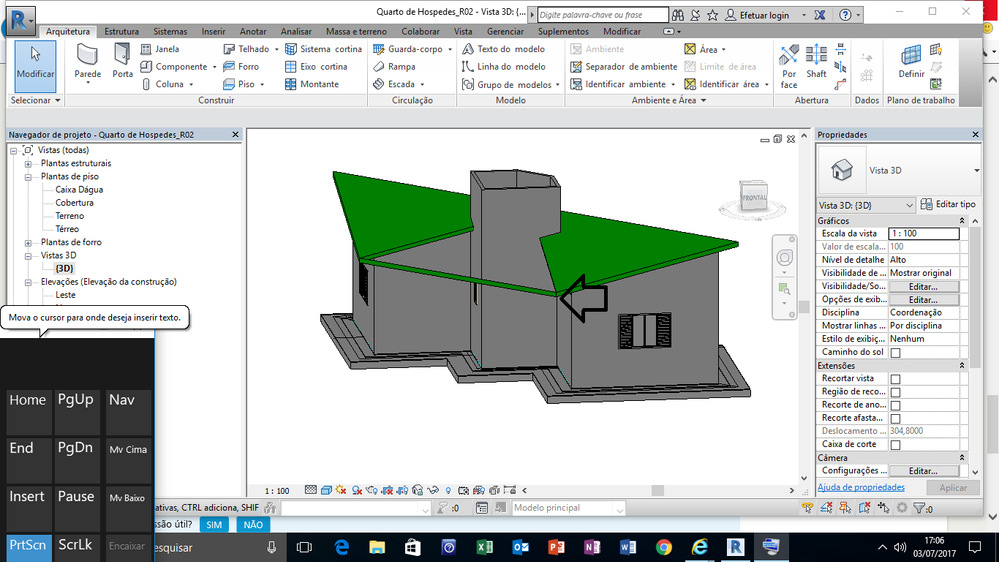Select the Parede wall tool
Screen dimensions: 999x562
click(87, 62)
